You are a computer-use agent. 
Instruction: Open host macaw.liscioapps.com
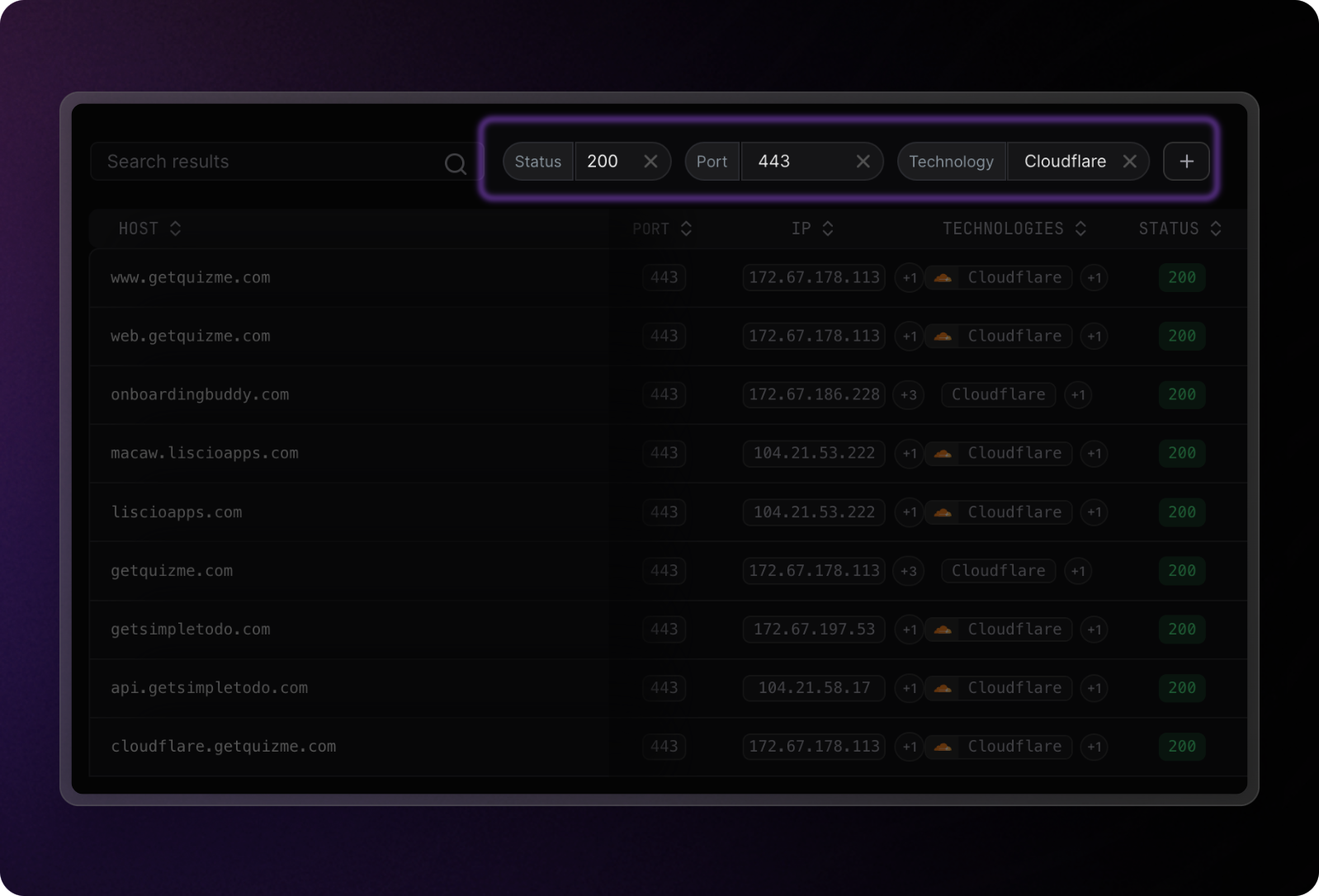pyautogui.click(x=205, y=454)
